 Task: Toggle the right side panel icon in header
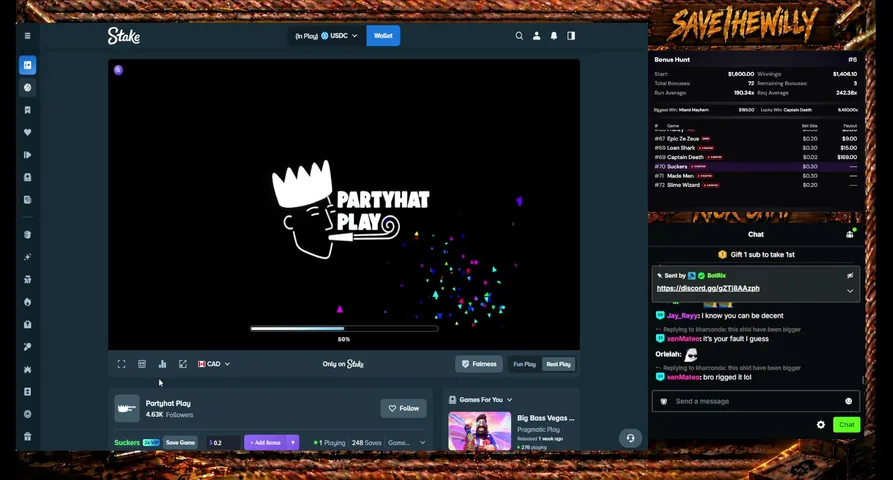pyautogui.click(x=571, y=35)
